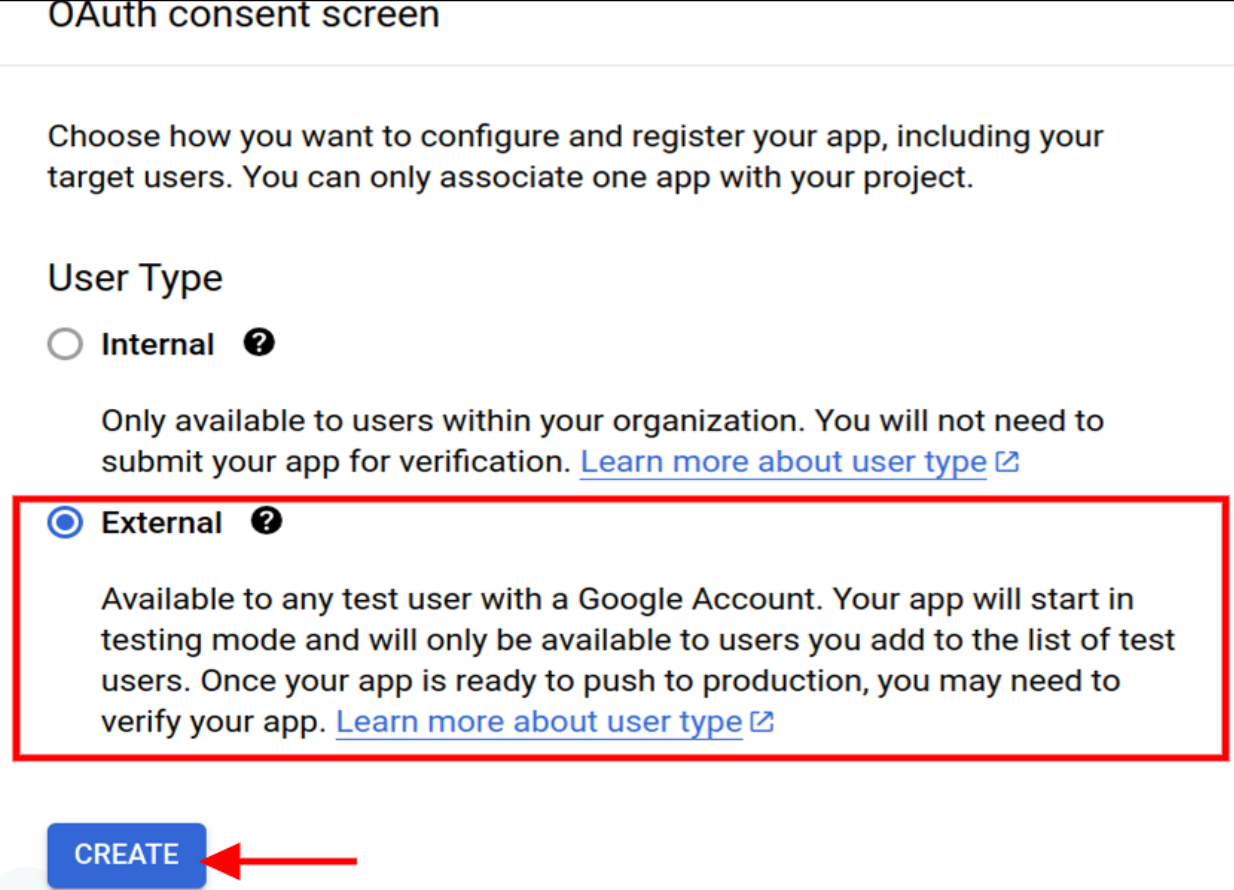Open Learn more link under External description
The image size is (1234, 890).
(x=539, y=722)
